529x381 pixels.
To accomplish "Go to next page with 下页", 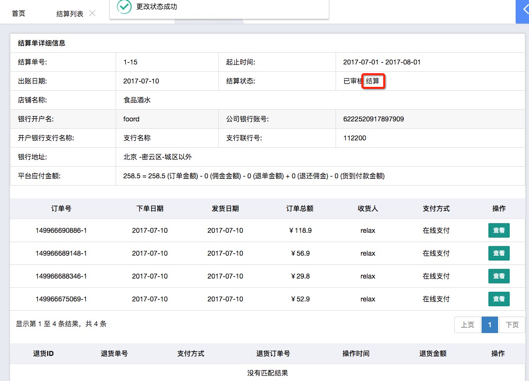I will point(512,325).
